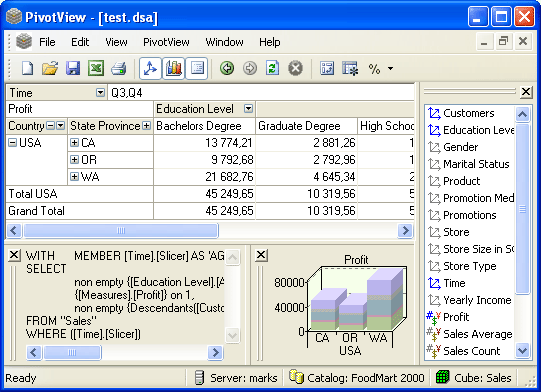Click the Cube: Sales status entry
Image resolution: width=541 pixels, height=392 pixels.
tap(473, 378)
